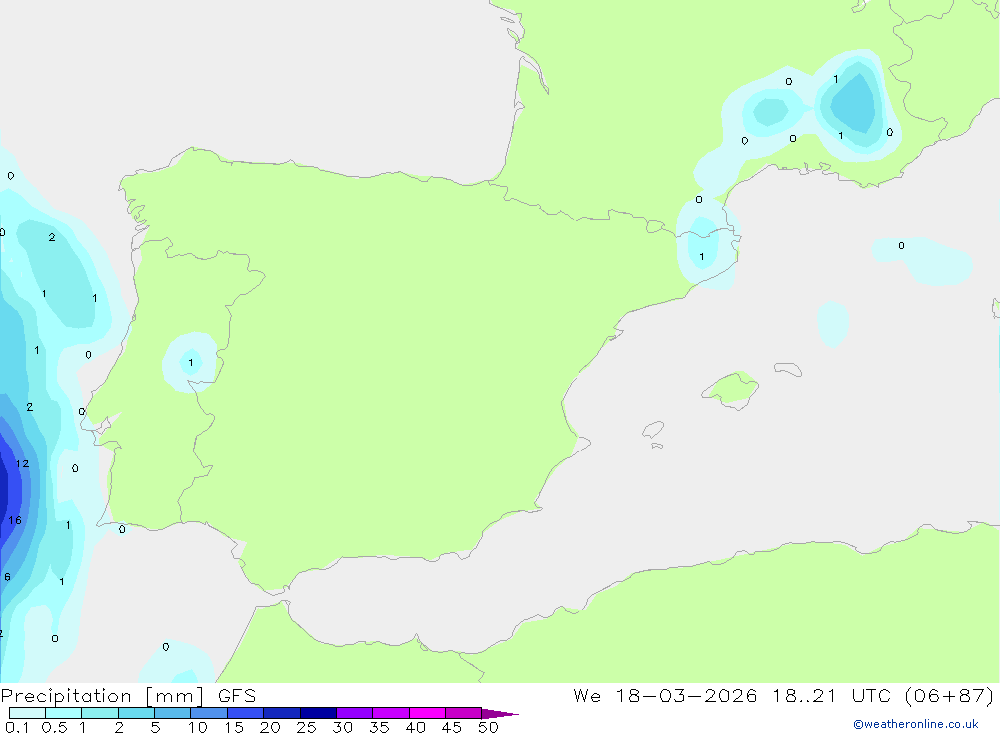Click the (06+87) forecast hour text

[949, 695]
